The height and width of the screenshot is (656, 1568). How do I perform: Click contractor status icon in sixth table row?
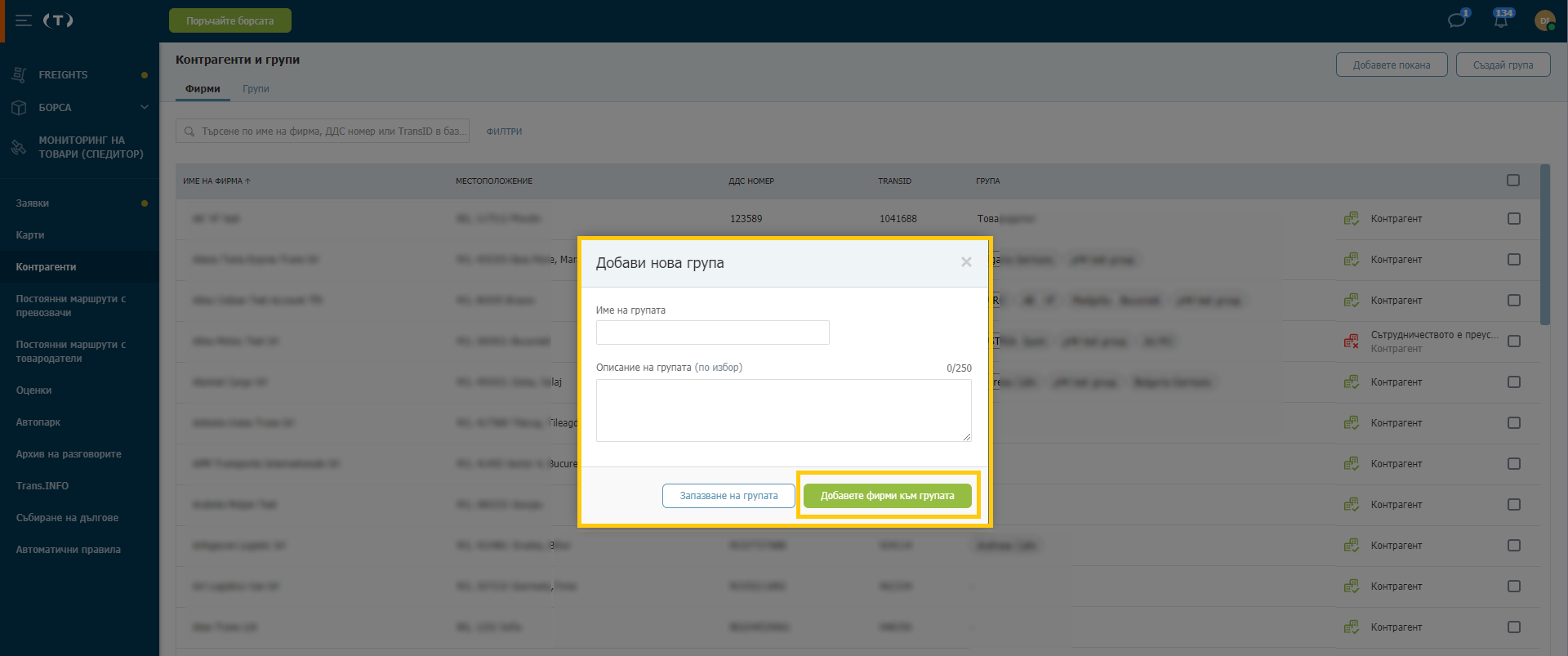1352,423
